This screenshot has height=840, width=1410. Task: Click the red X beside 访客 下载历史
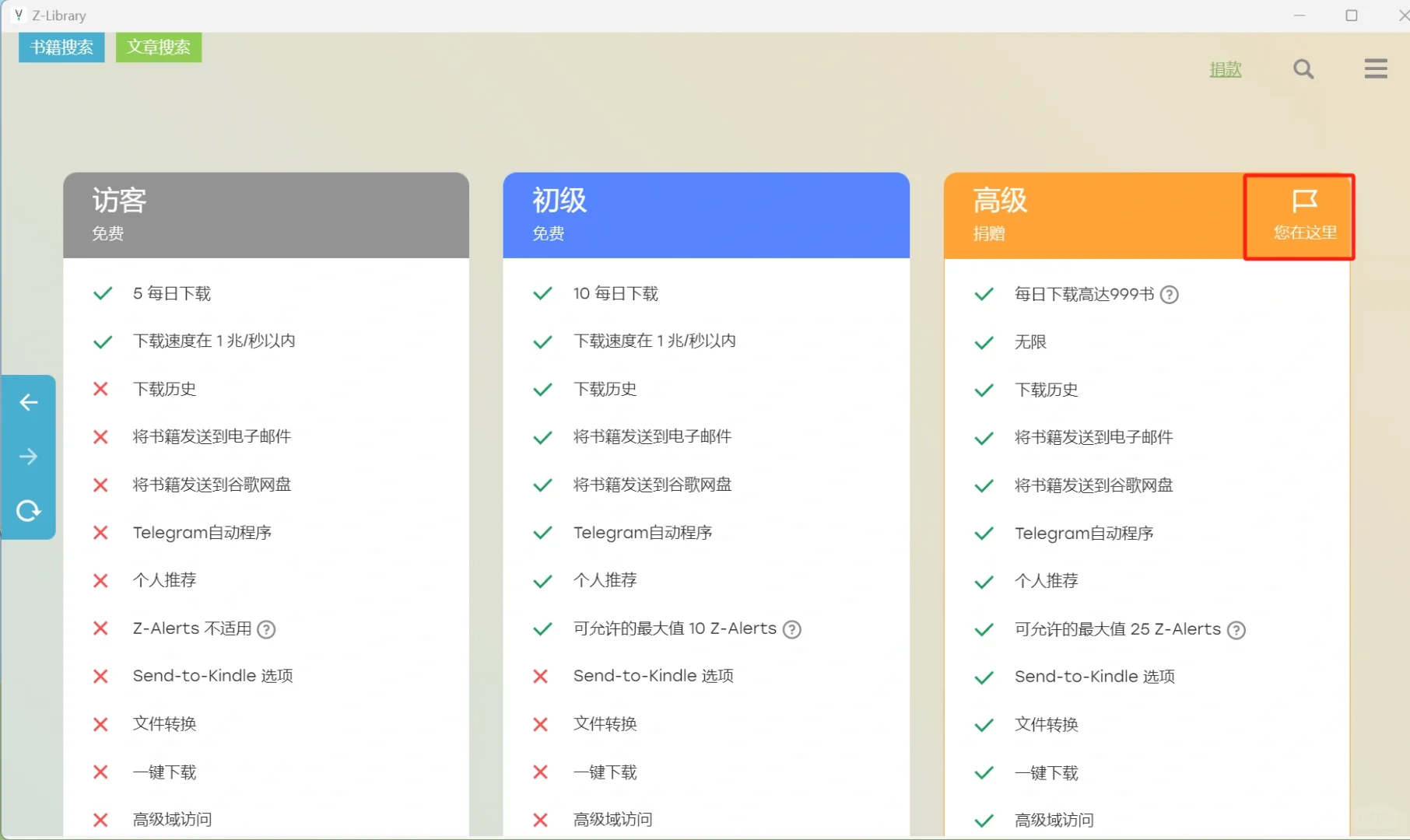pos(100,389)
